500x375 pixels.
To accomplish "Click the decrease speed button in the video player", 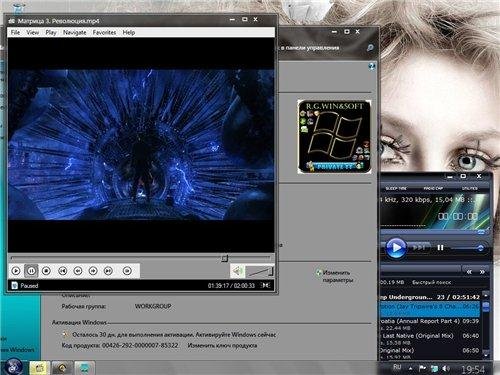I will (78, 271).
